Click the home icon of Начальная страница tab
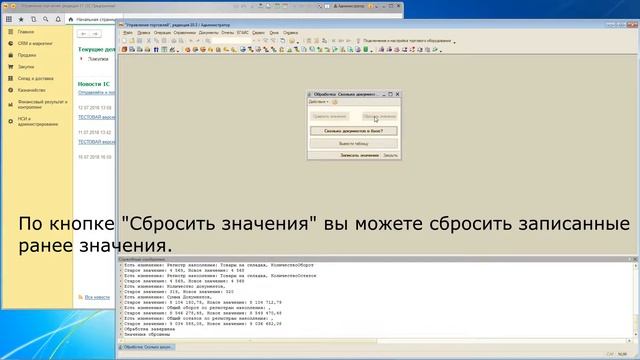The height and width of the screenshot is (360, 640). [x=71, y=19]
